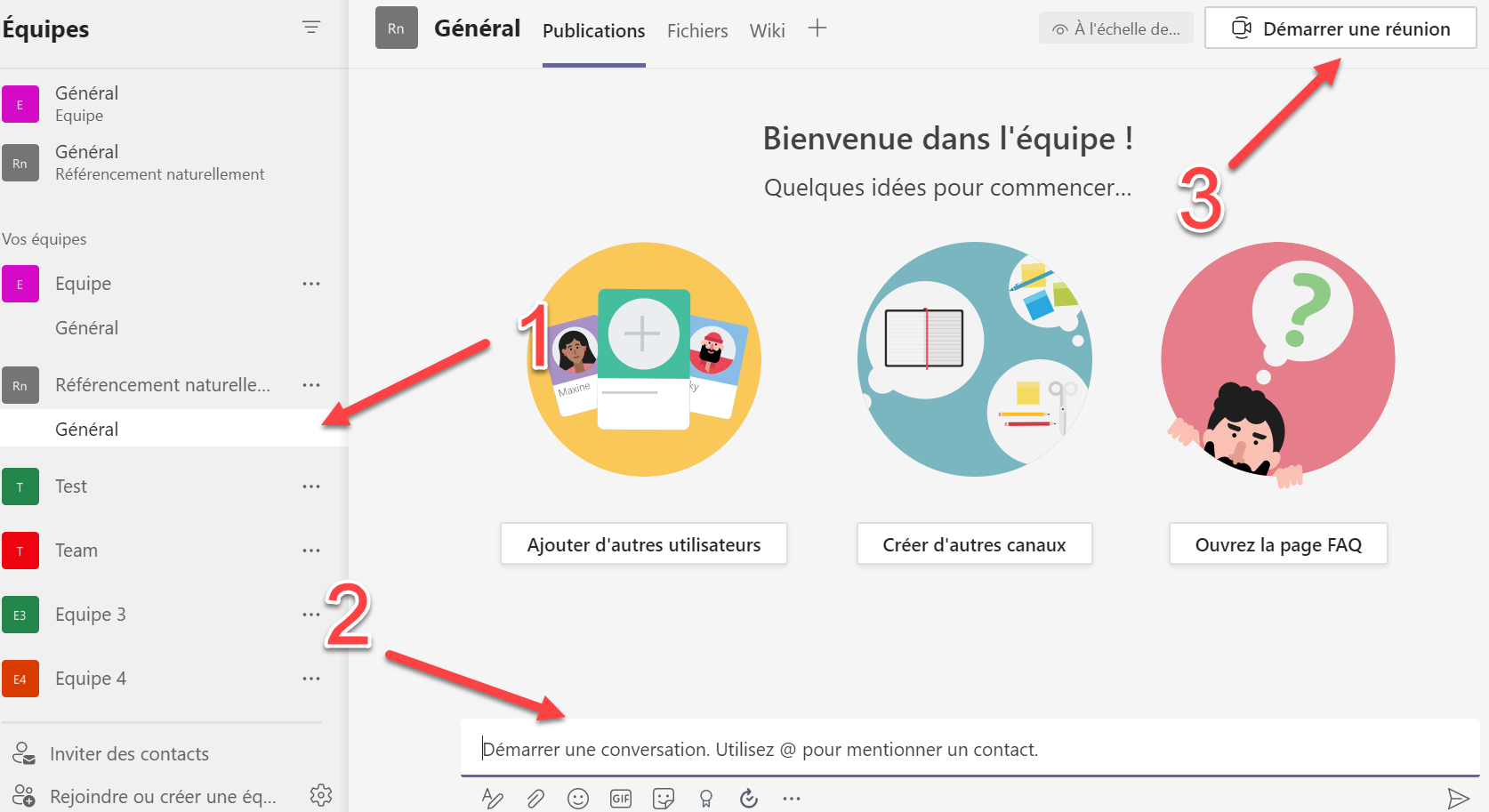Switch to the Fichiers tab
This screenshot has height=812, width=1489.
pos(697,30)
